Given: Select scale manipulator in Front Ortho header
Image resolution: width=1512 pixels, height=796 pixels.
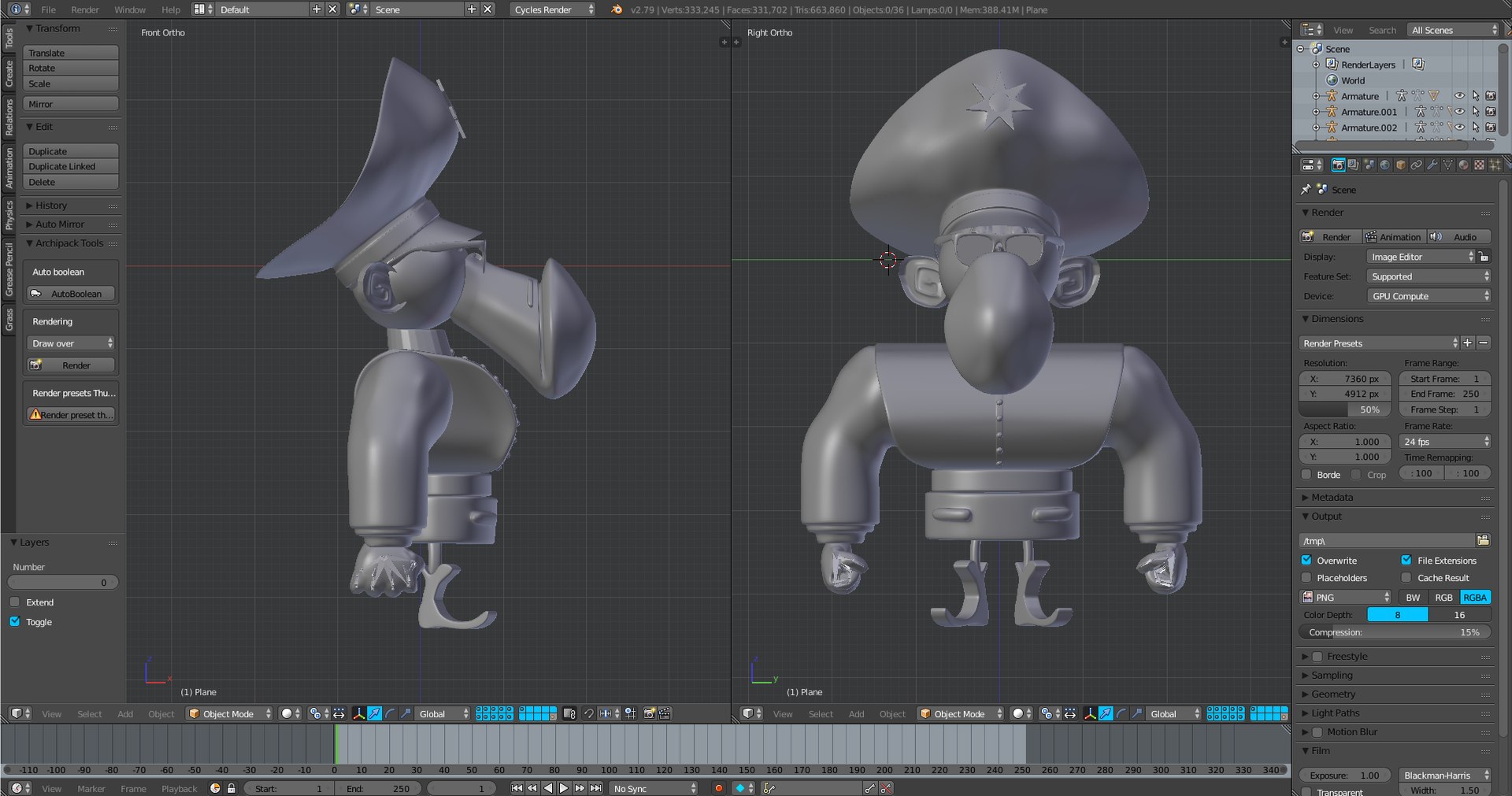Looking at the screenshot, I should (x=406, y=713).
